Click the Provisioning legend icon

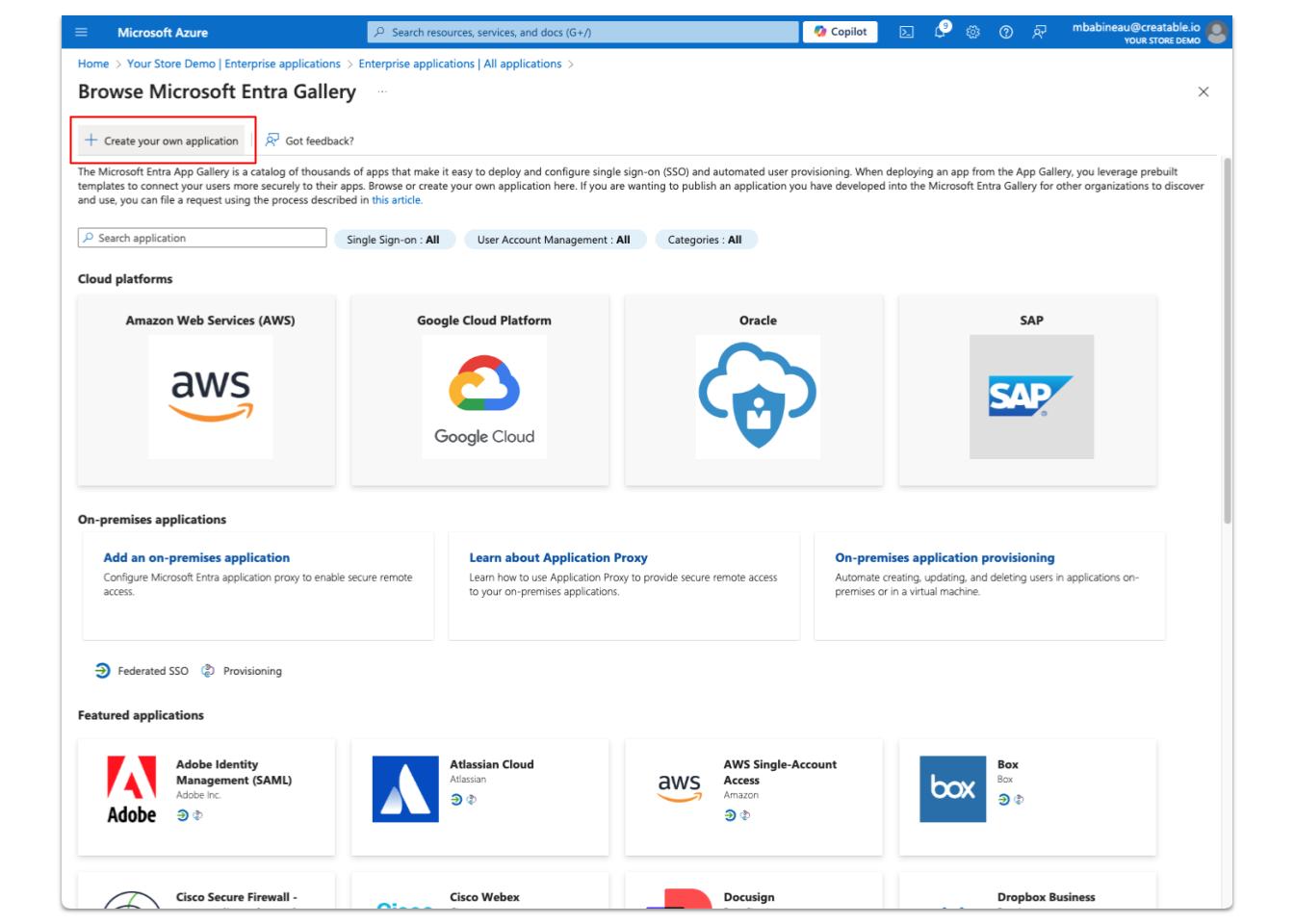coord(208,671)
